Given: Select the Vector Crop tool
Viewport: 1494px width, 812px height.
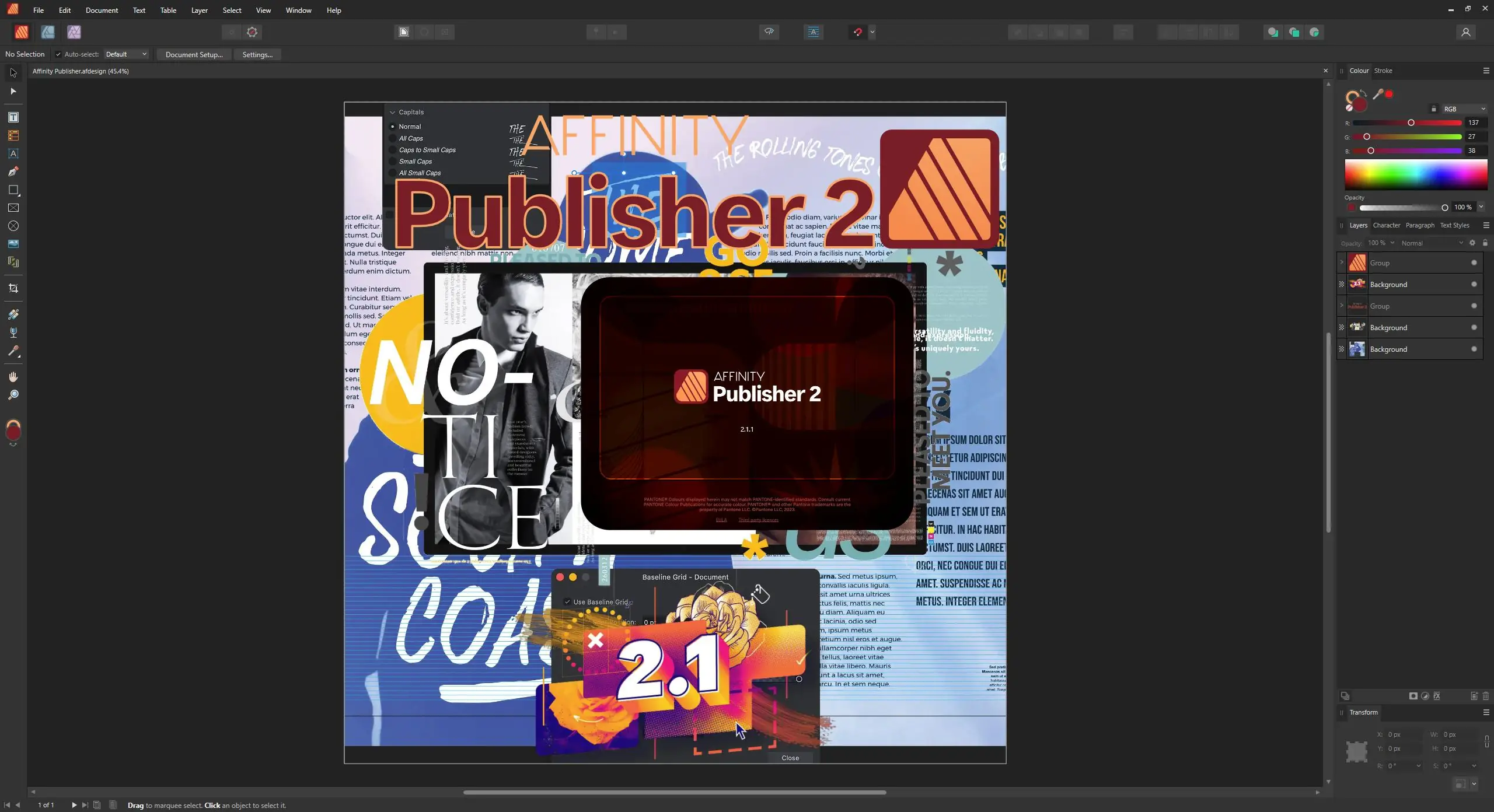Looking at the screenshot, I should pyautogui.click(x=13, y=288).
